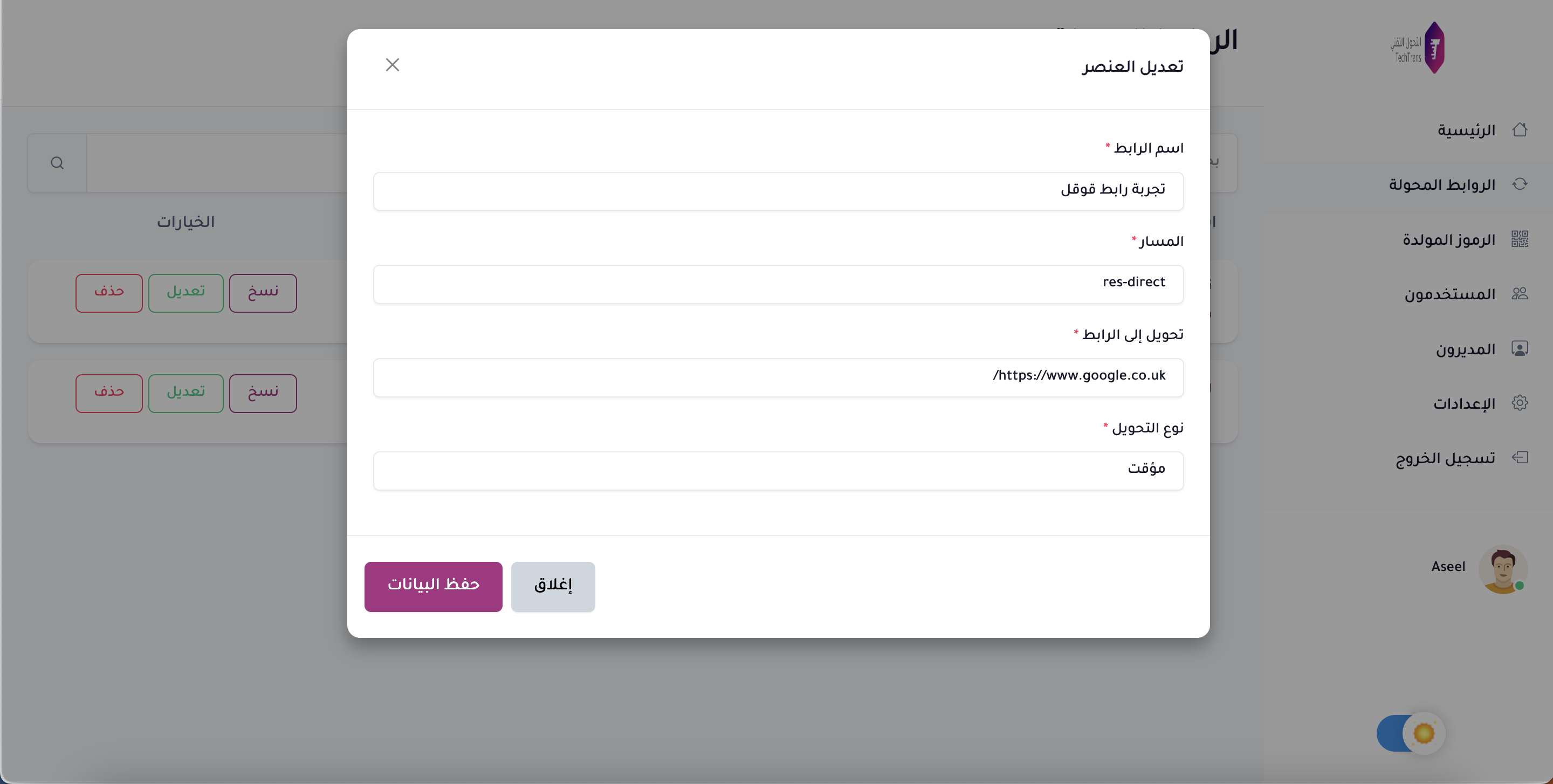The height and width of the screenshot is (784, 1553).
Task: Click the Aseel user avatar
Action: pos(1502,568)
